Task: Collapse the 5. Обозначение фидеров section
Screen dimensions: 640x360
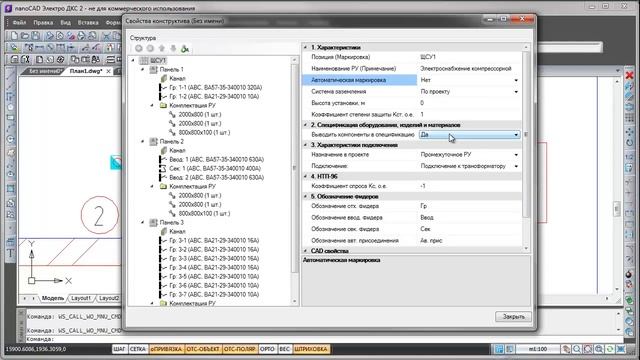Action: click(305, 196)
